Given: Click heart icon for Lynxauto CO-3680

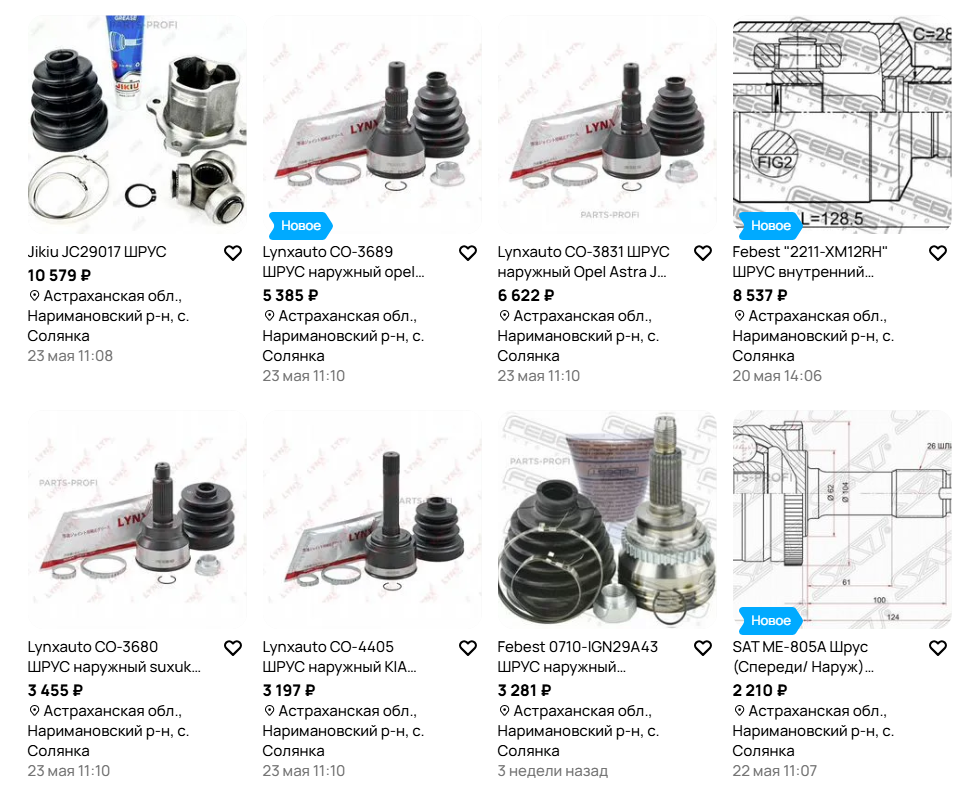Looking at the screenshot, I should (233, 648).
